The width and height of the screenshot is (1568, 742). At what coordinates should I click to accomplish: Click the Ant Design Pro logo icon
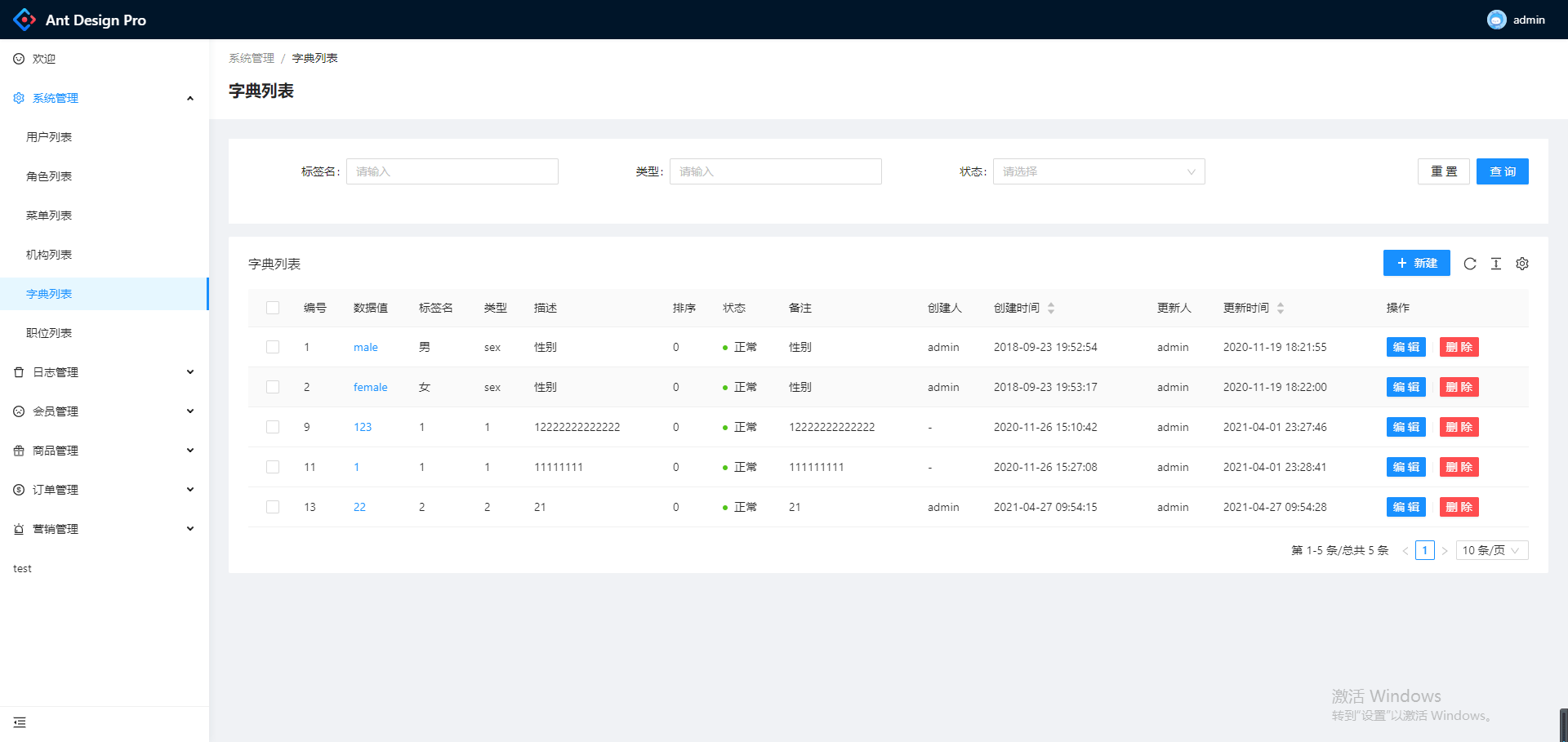24,20
